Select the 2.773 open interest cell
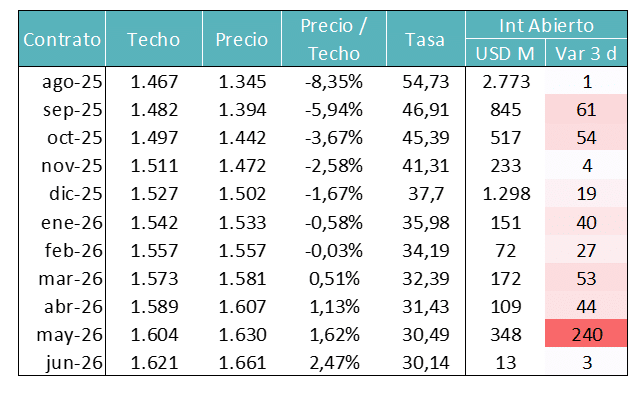 [x=506, y=82]
